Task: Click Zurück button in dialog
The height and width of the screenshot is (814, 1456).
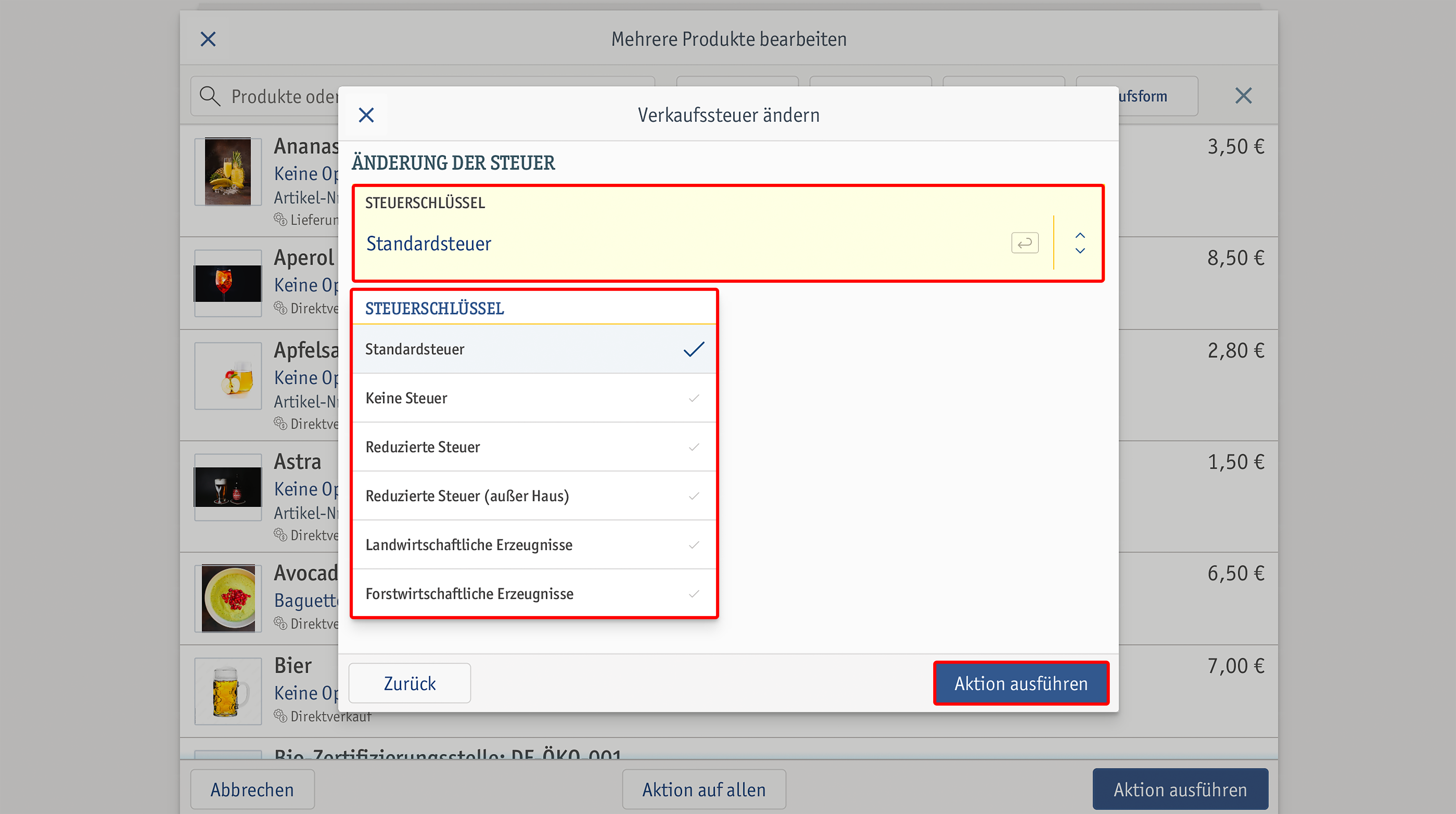Action: click(x=410, y=683)
